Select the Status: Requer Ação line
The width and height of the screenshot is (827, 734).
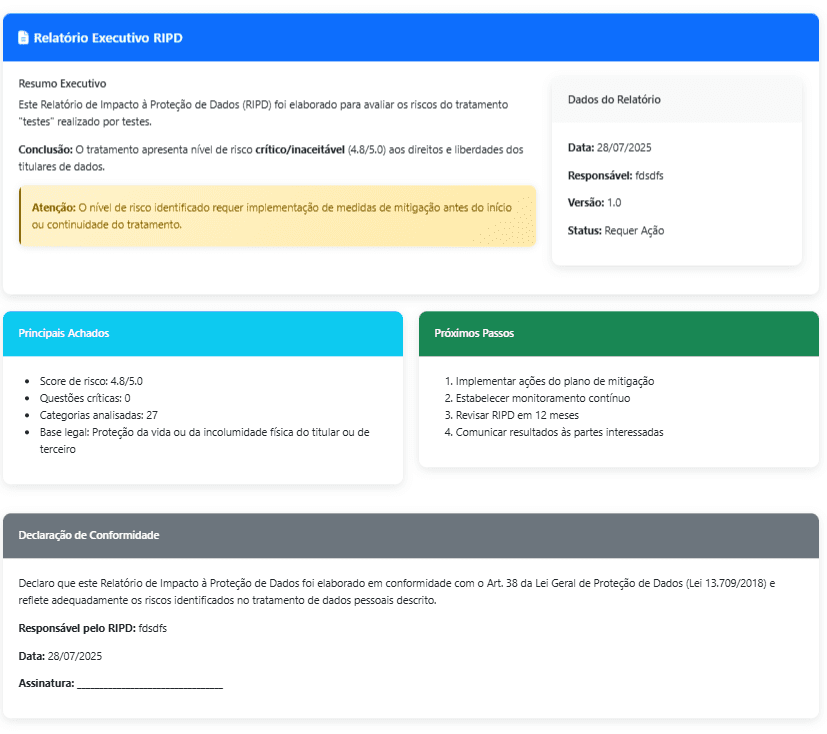(615, 231)
